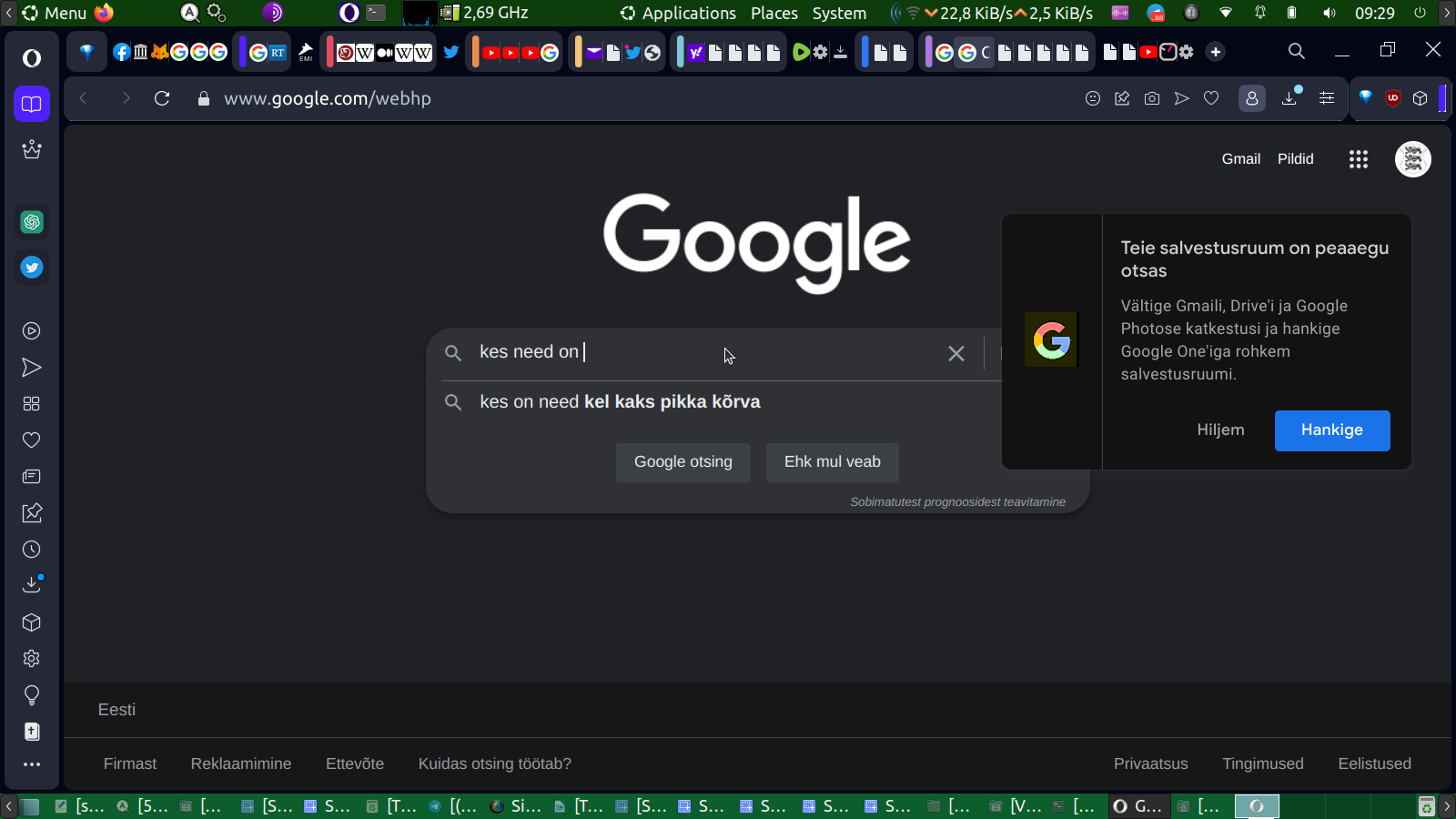Open the Firmast footer link
The height and width of the screenshot is (819, 1456).
point(130,763)
